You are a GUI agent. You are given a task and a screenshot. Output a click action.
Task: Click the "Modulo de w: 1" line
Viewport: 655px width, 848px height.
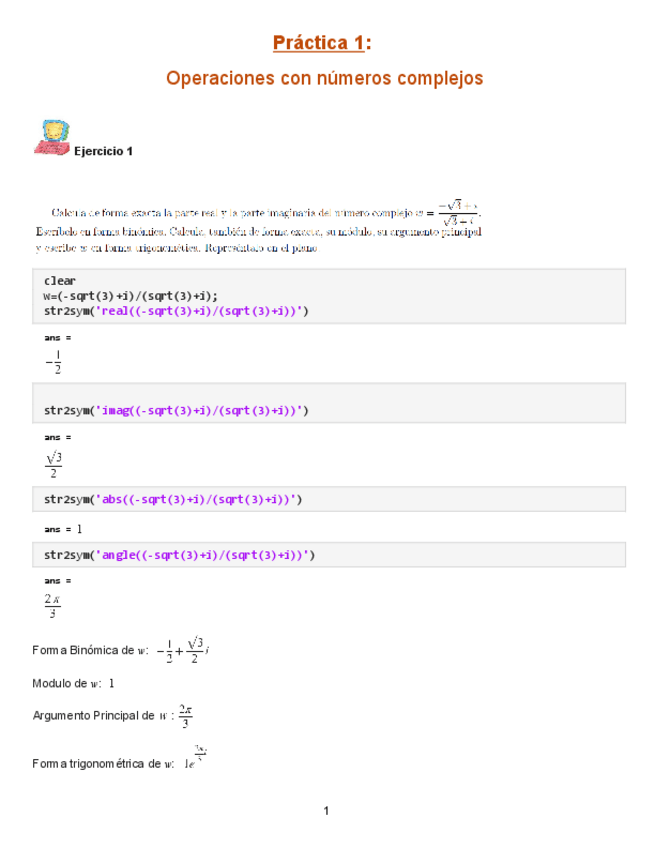(73, 683)
